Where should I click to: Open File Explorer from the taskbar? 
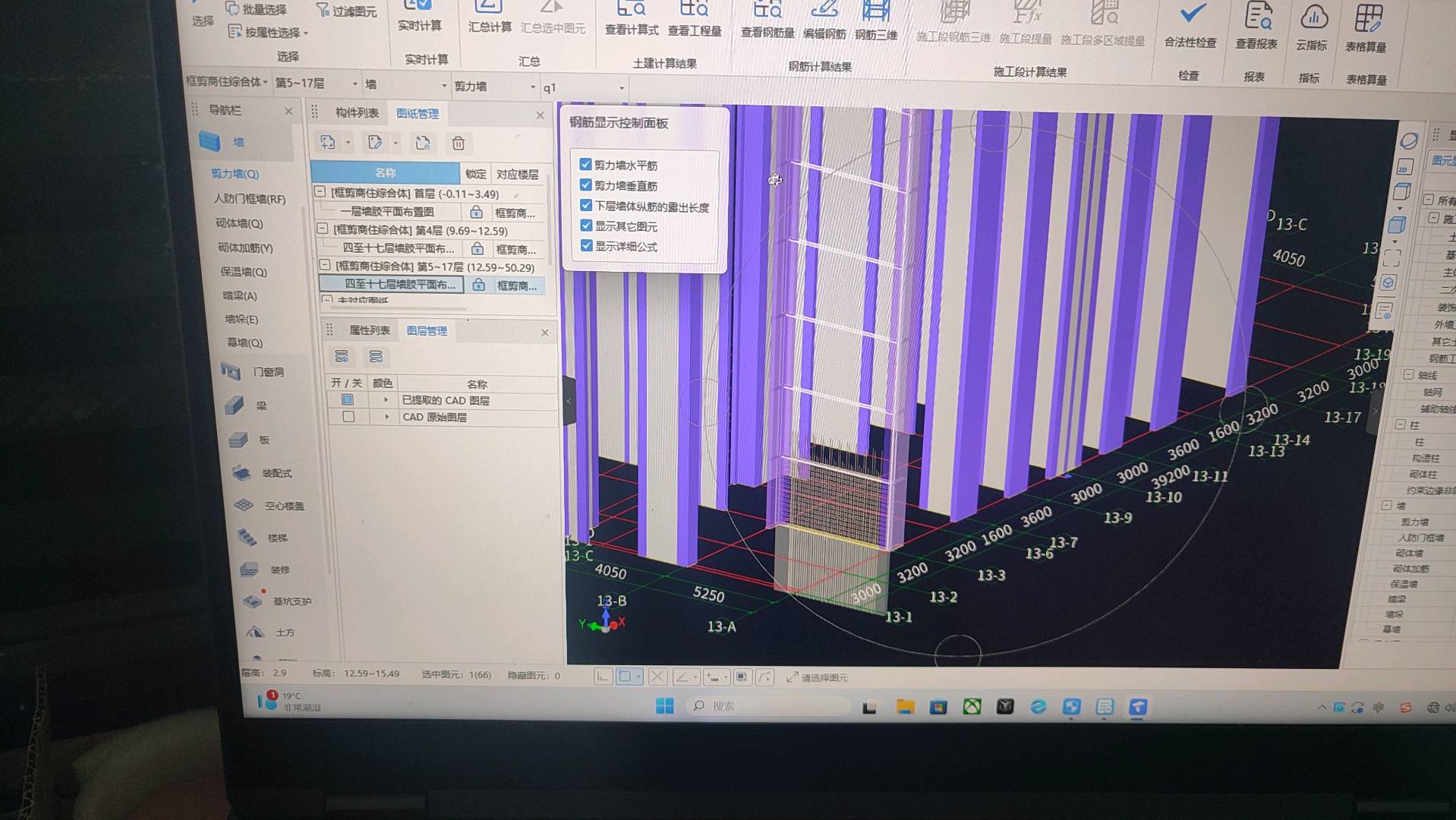905,707
